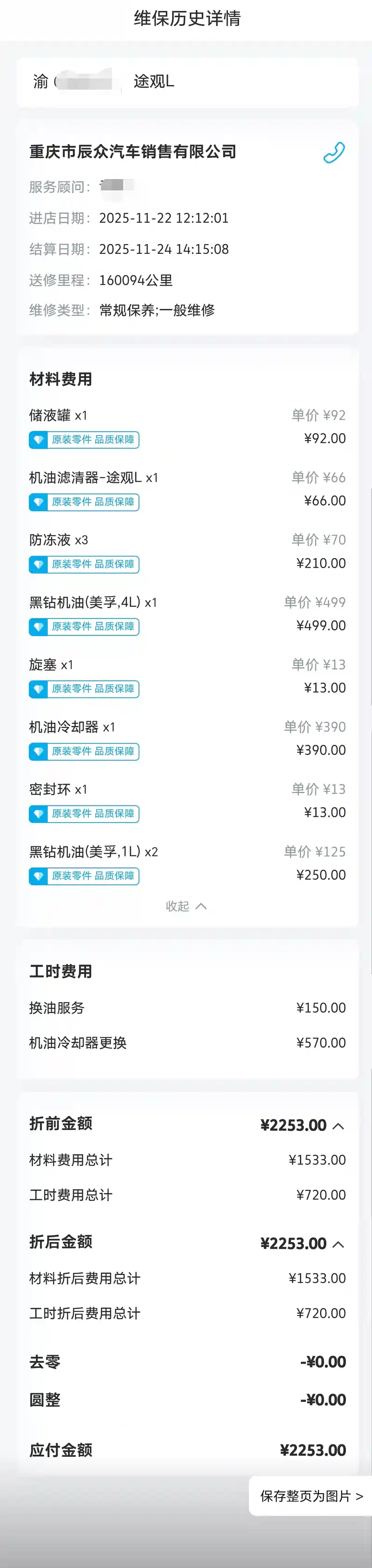Tap the 材料费用 section heading
This screenshot has width=372, height=1568.
click(x=61, y=379)
